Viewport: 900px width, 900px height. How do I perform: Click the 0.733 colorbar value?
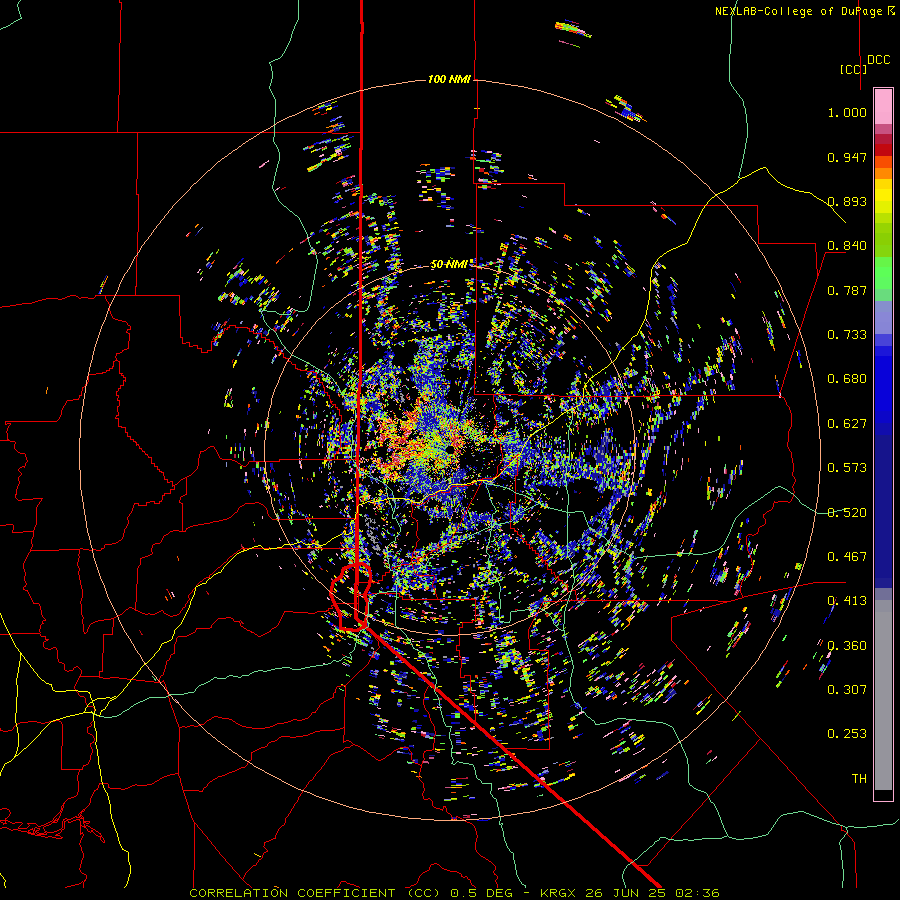tap(847, 335)
